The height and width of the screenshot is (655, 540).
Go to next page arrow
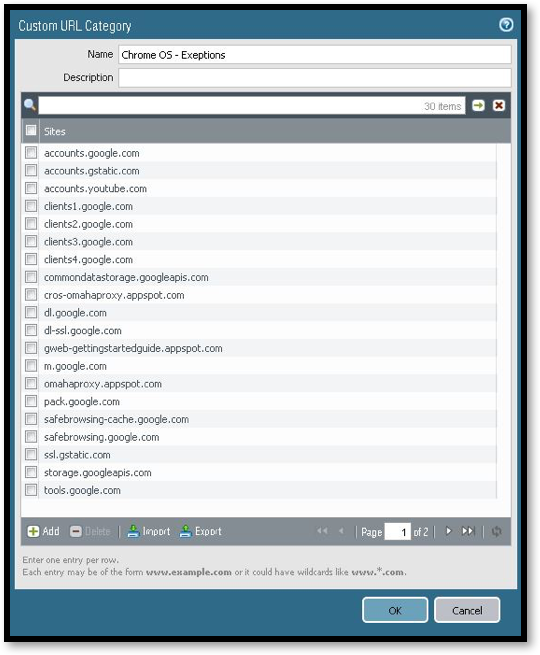[x=448, y=531]
